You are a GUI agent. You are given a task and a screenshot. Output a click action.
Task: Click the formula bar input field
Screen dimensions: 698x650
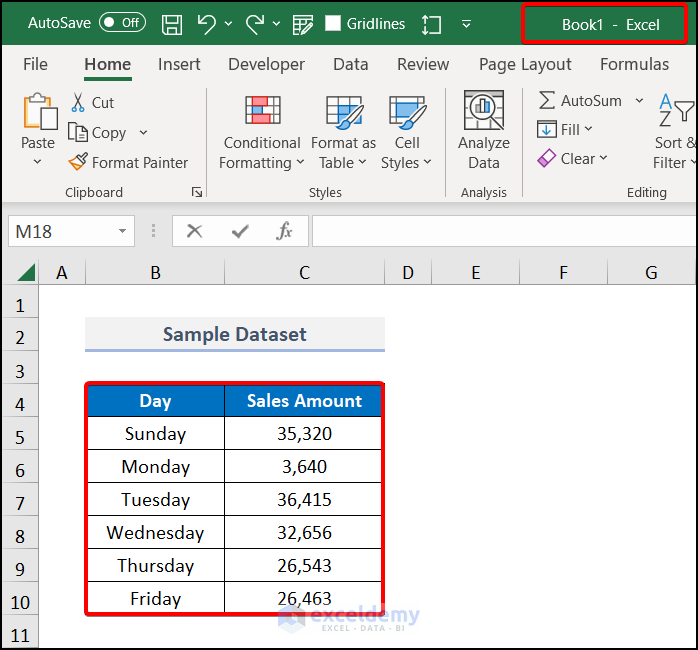click(500, 231)
